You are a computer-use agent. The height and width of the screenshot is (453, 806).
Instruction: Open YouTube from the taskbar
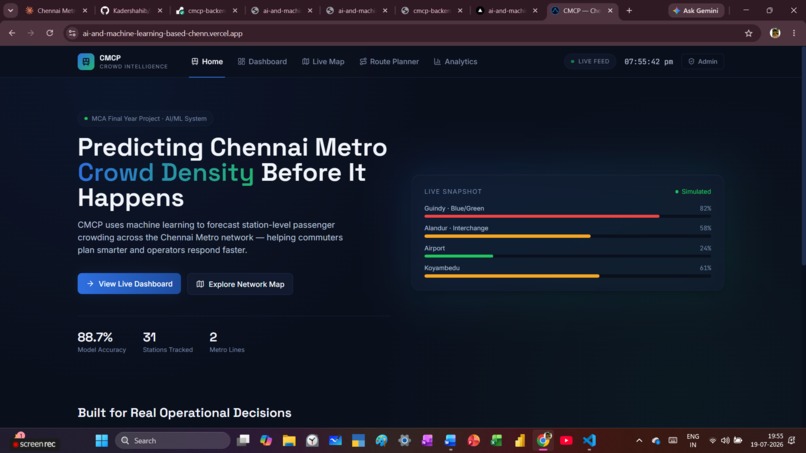click(566, 441)
